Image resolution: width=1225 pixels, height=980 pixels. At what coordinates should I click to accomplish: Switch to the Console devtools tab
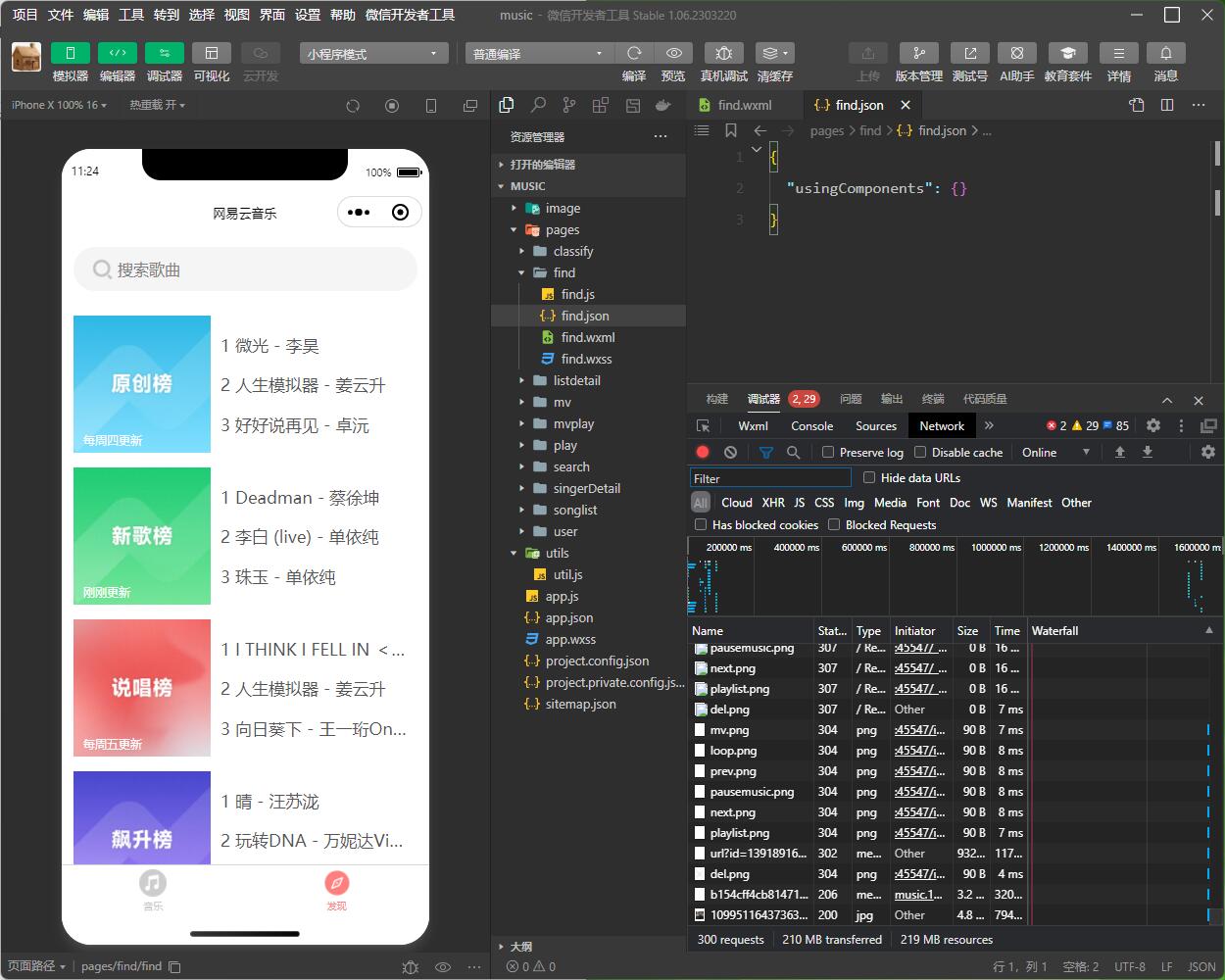click(x=811, y=425)
